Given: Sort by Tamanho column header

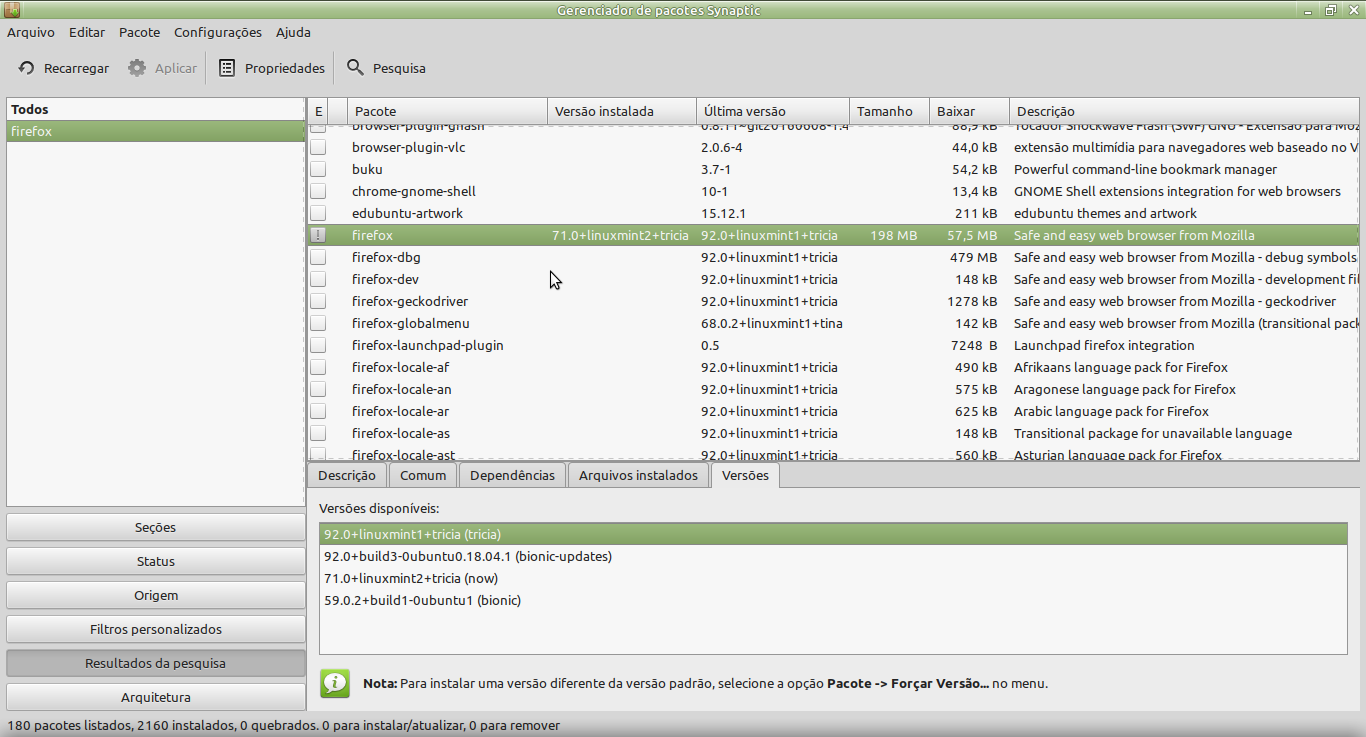Looking at the screenshot, I should pyautogui.click(x=890, y=111).
